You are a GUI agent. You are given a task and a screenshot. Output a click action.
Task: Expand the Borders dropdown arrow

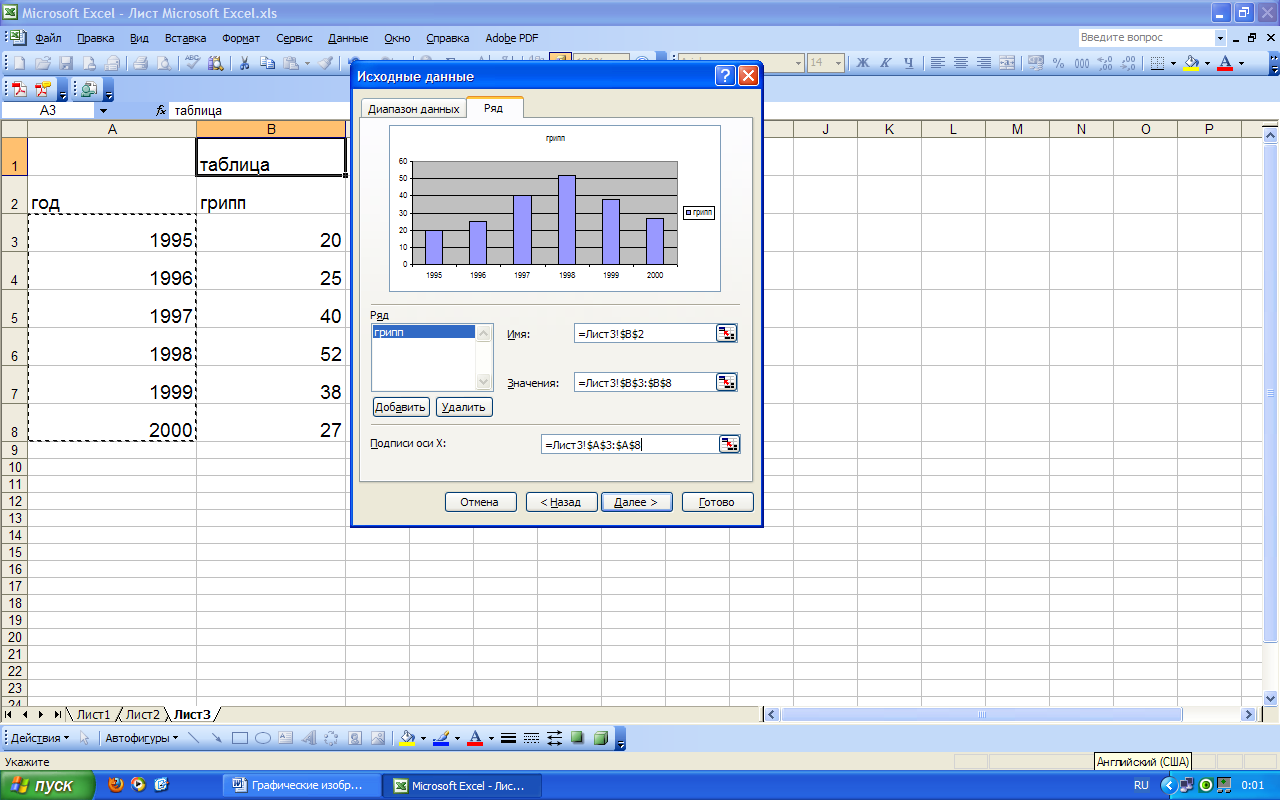[1173, 63]
